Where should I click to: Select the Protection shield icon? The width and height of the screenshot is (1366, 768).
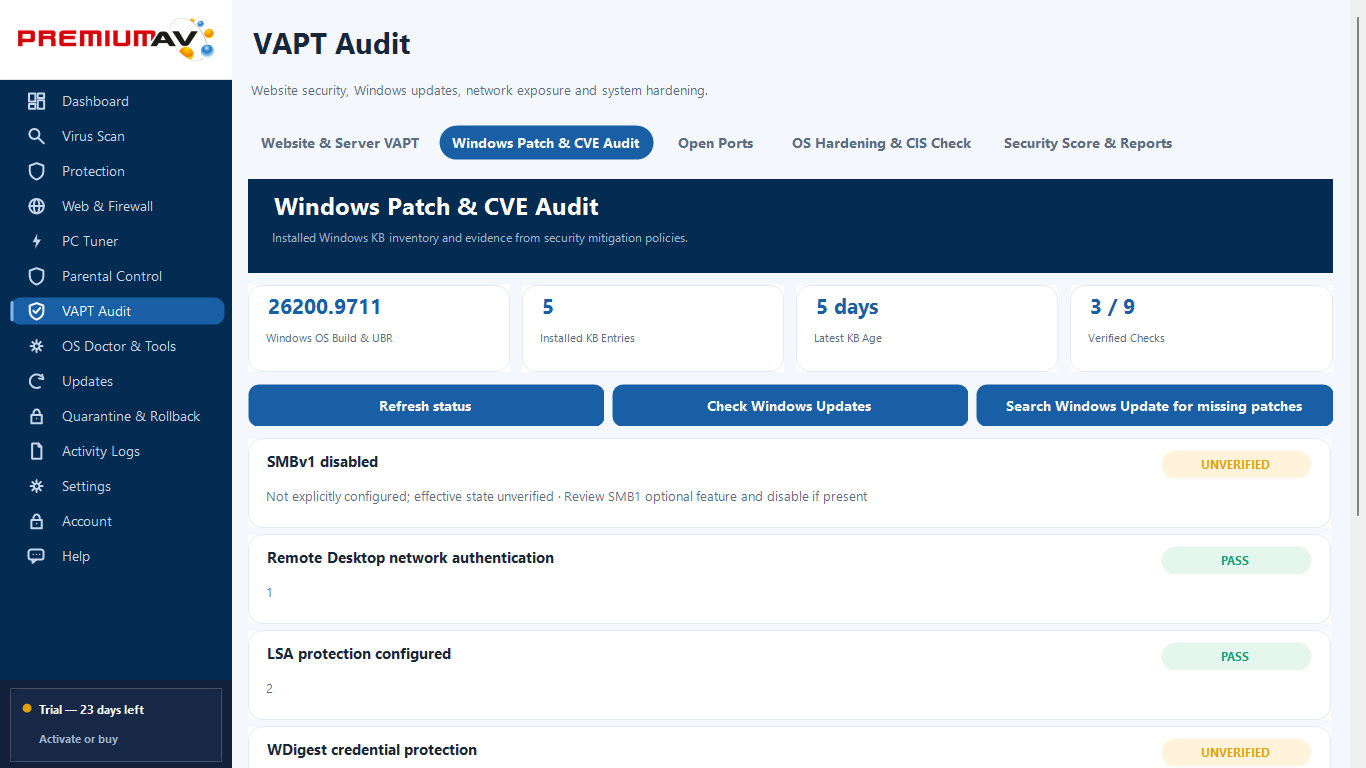click(37, 171)
